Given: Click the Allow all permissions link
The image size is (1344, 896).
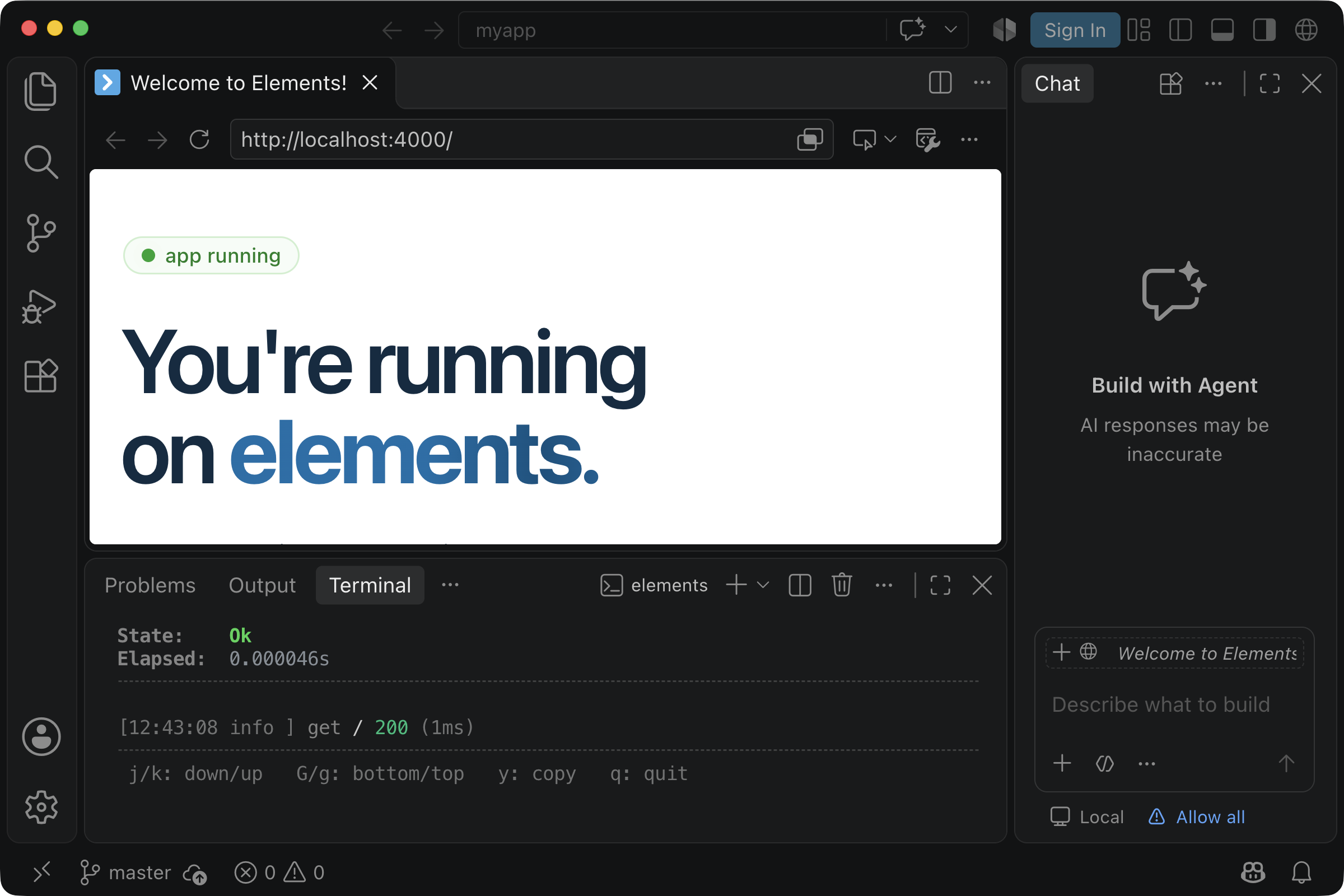Looking at the screenshot, I should 1197,816.
